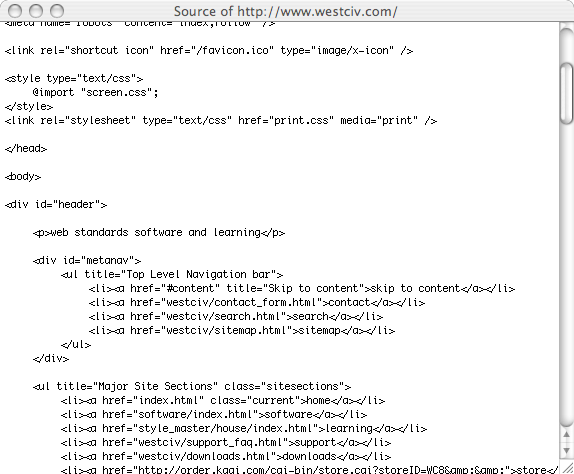The width and height of the screenshot is (574, 474).
Task: Click the print.css stylesheet link line
Action: click(x=221, y=120)
